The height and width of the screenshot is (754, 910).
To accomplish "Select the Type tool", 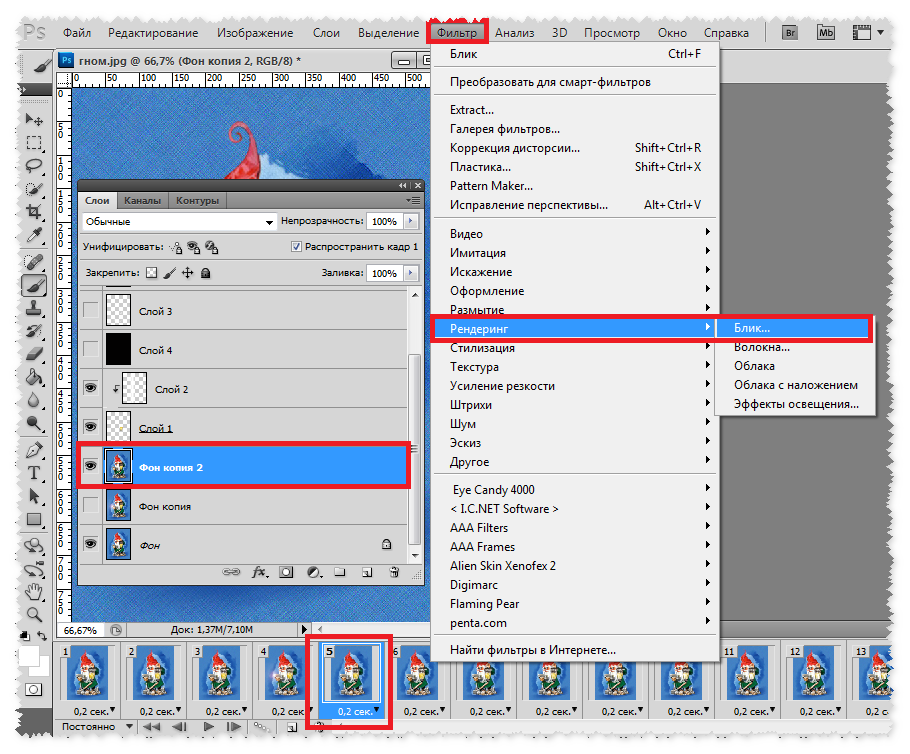I will coord(34,473).
